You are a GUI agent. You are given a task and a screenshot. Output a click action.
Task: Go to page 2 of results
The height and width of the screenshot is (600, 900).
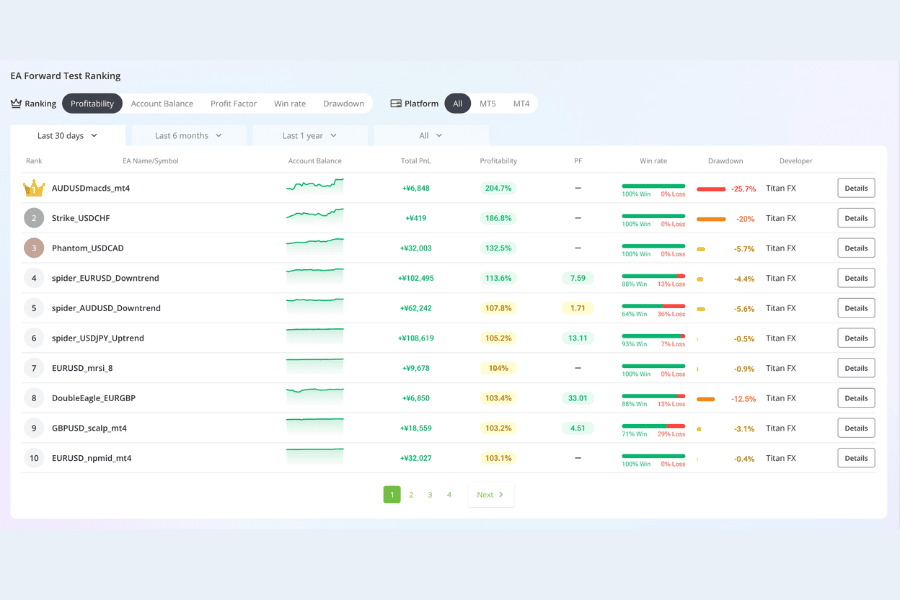[411, 494]
